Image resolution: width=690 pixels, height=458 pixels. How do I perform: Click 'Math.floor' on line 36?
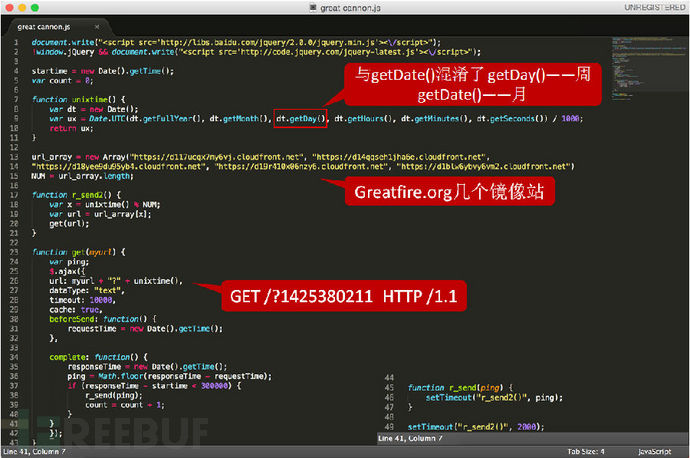(121, 376)
